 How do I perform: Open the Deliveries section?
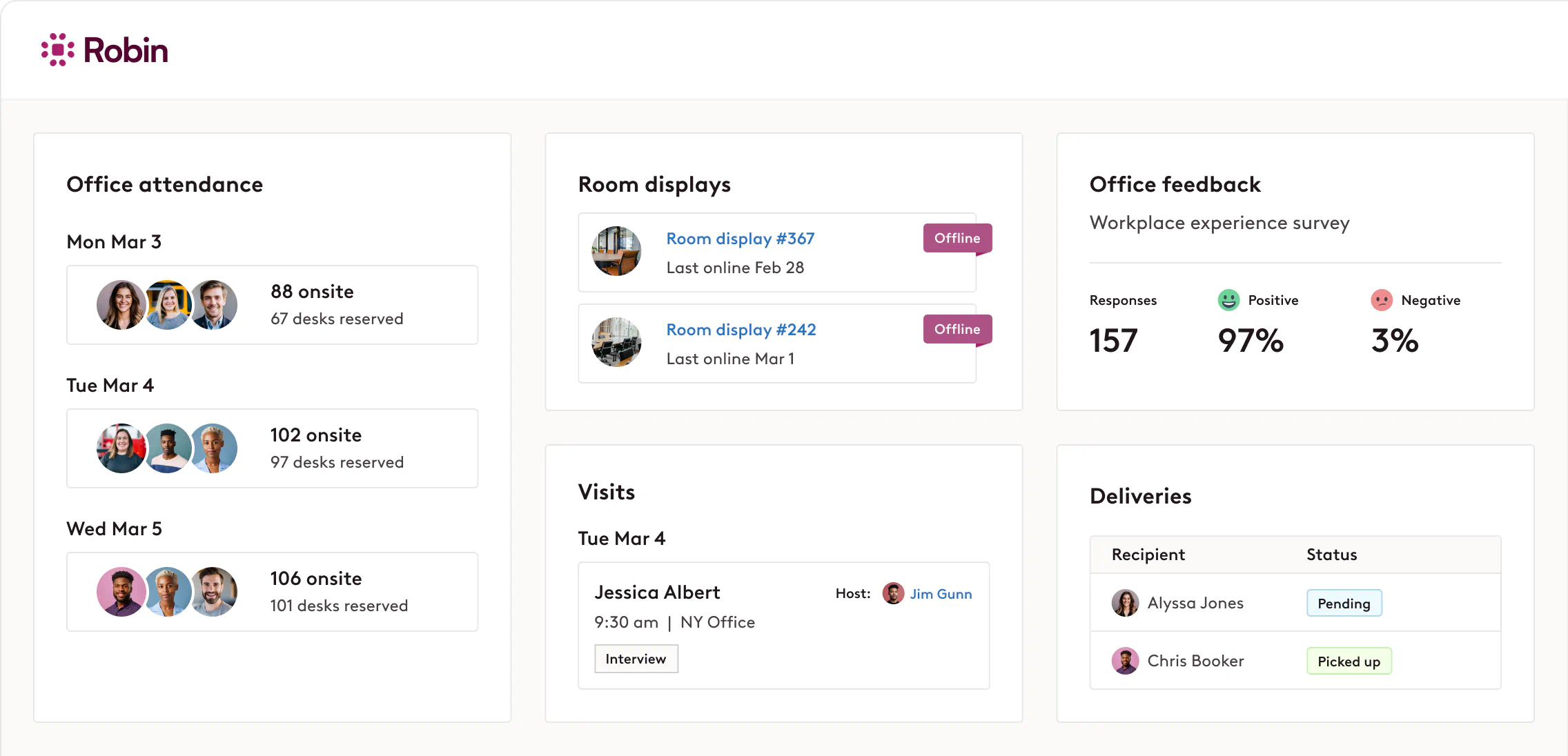pos(1140,496)
